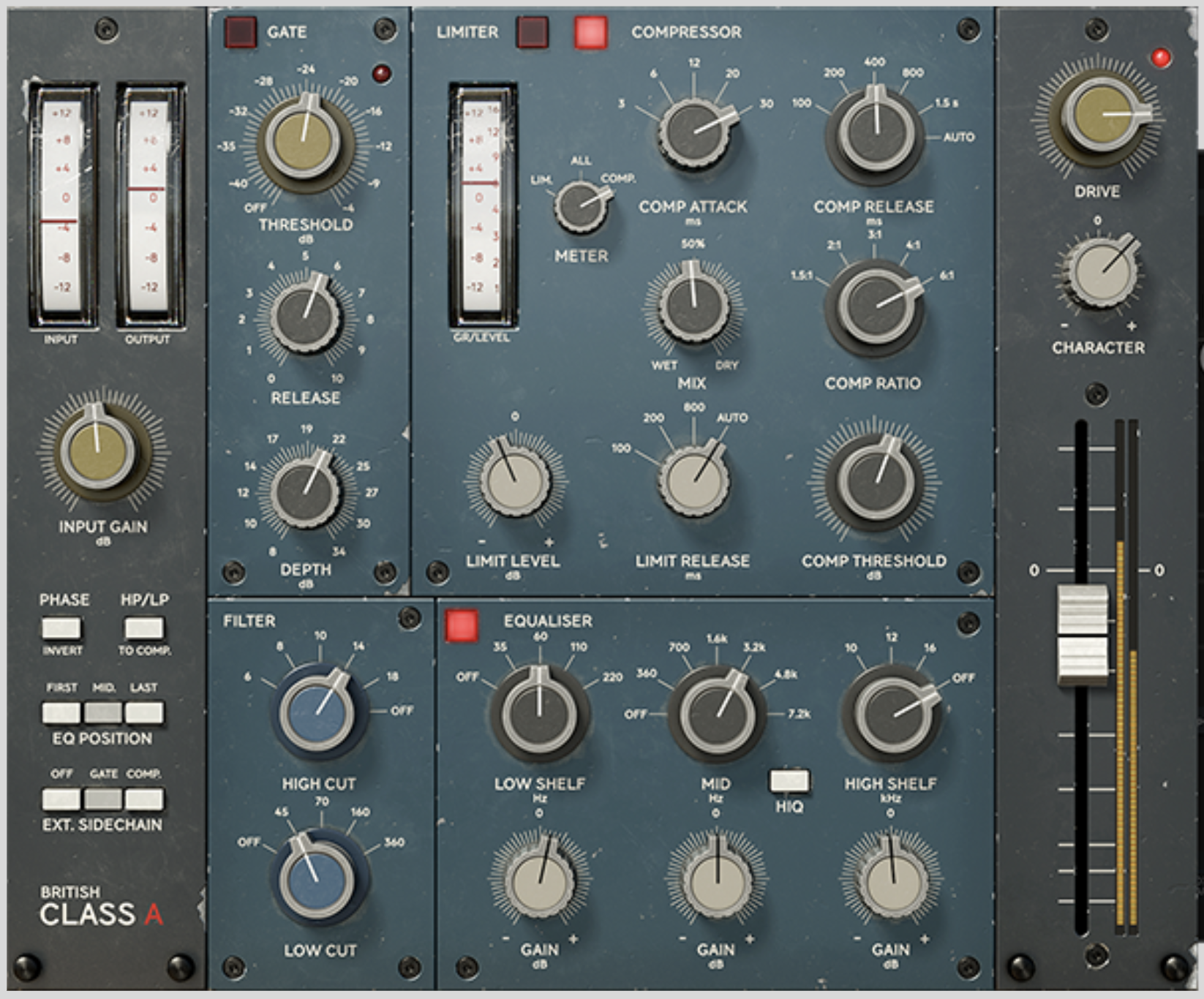Select EQ Position First
Image resolution: width=1204 pixels, height=999 pixels.
tap(61, 712)
